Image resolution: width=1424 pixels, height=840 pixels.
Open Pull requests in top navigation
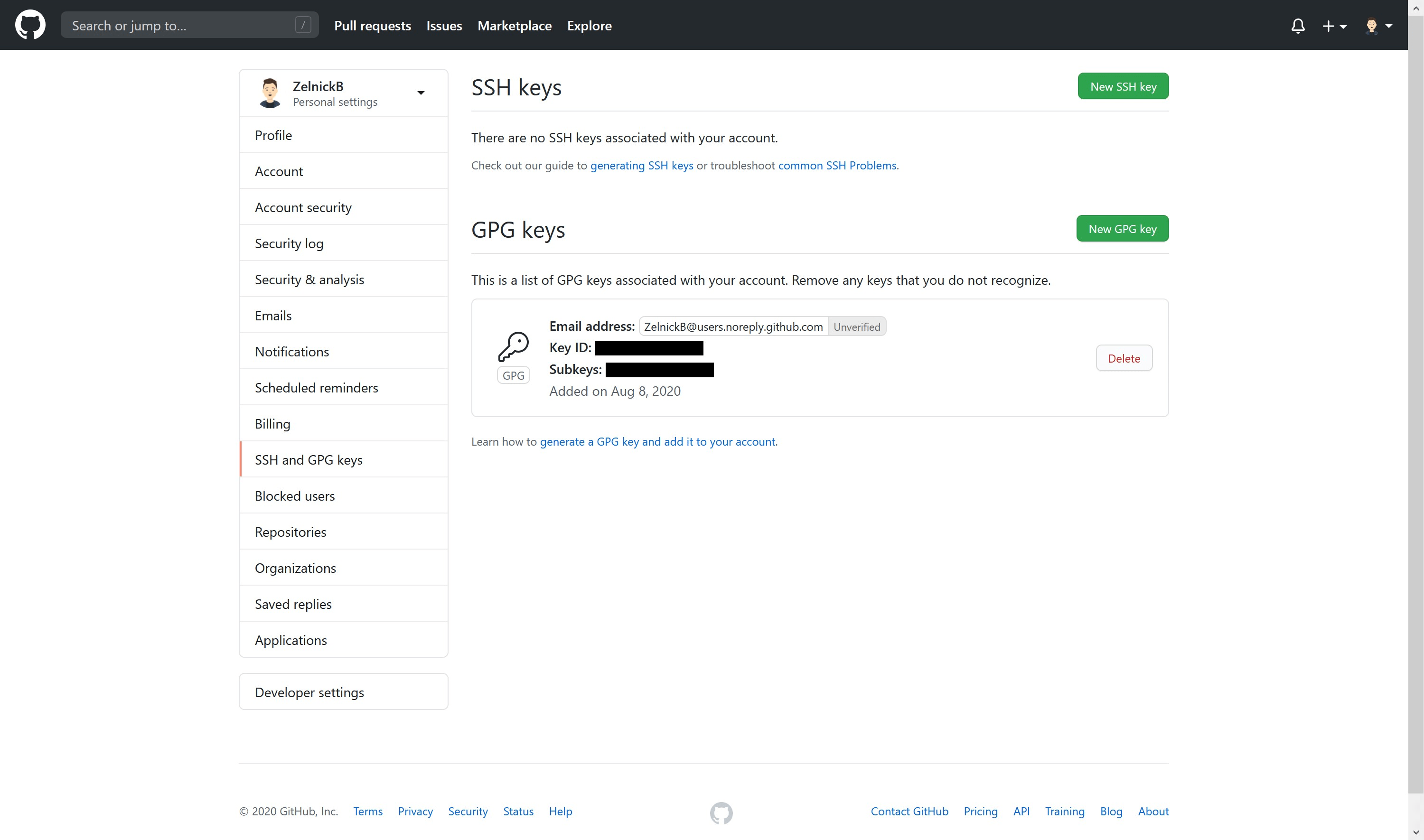coord(373,26)
